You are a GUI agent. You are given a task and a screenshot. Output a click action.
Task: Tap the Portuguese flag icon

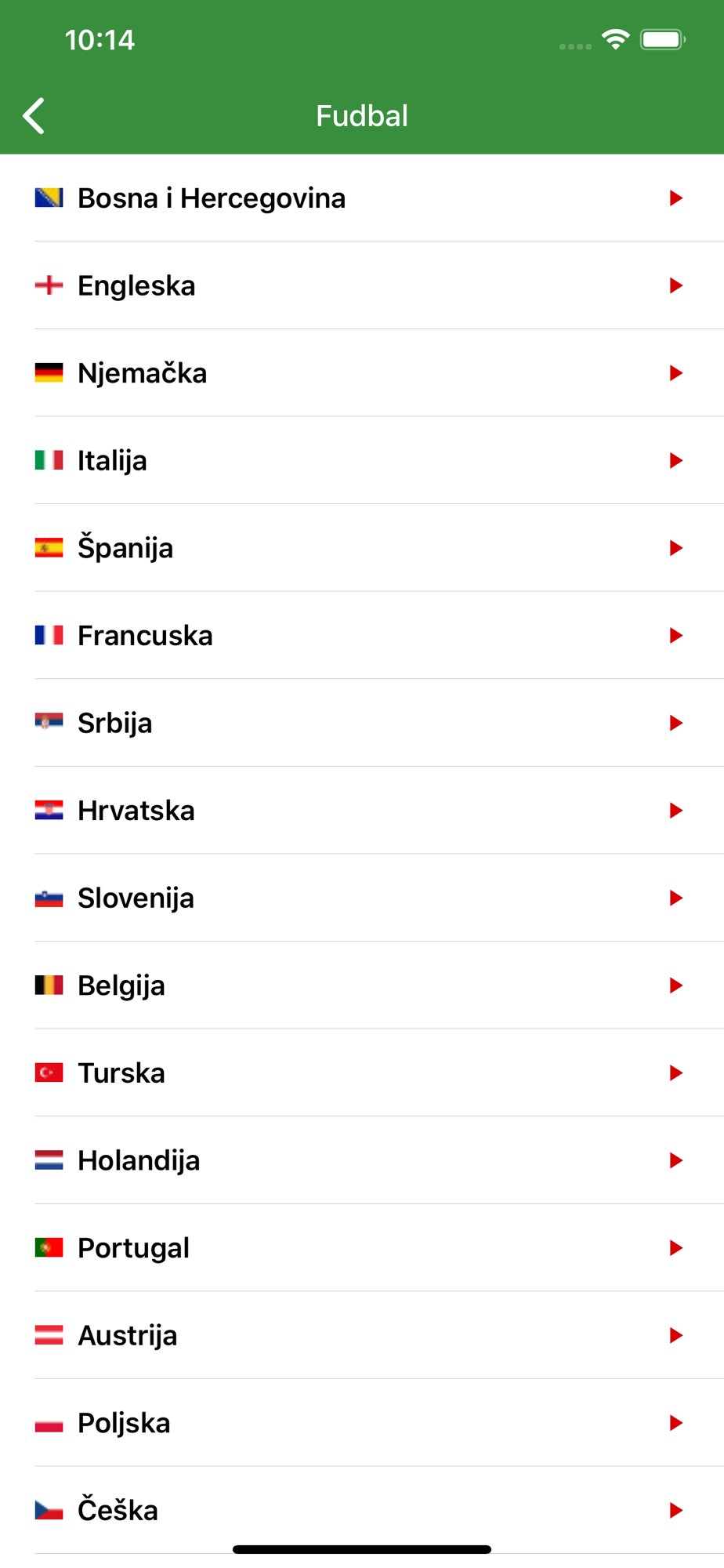49,1247
